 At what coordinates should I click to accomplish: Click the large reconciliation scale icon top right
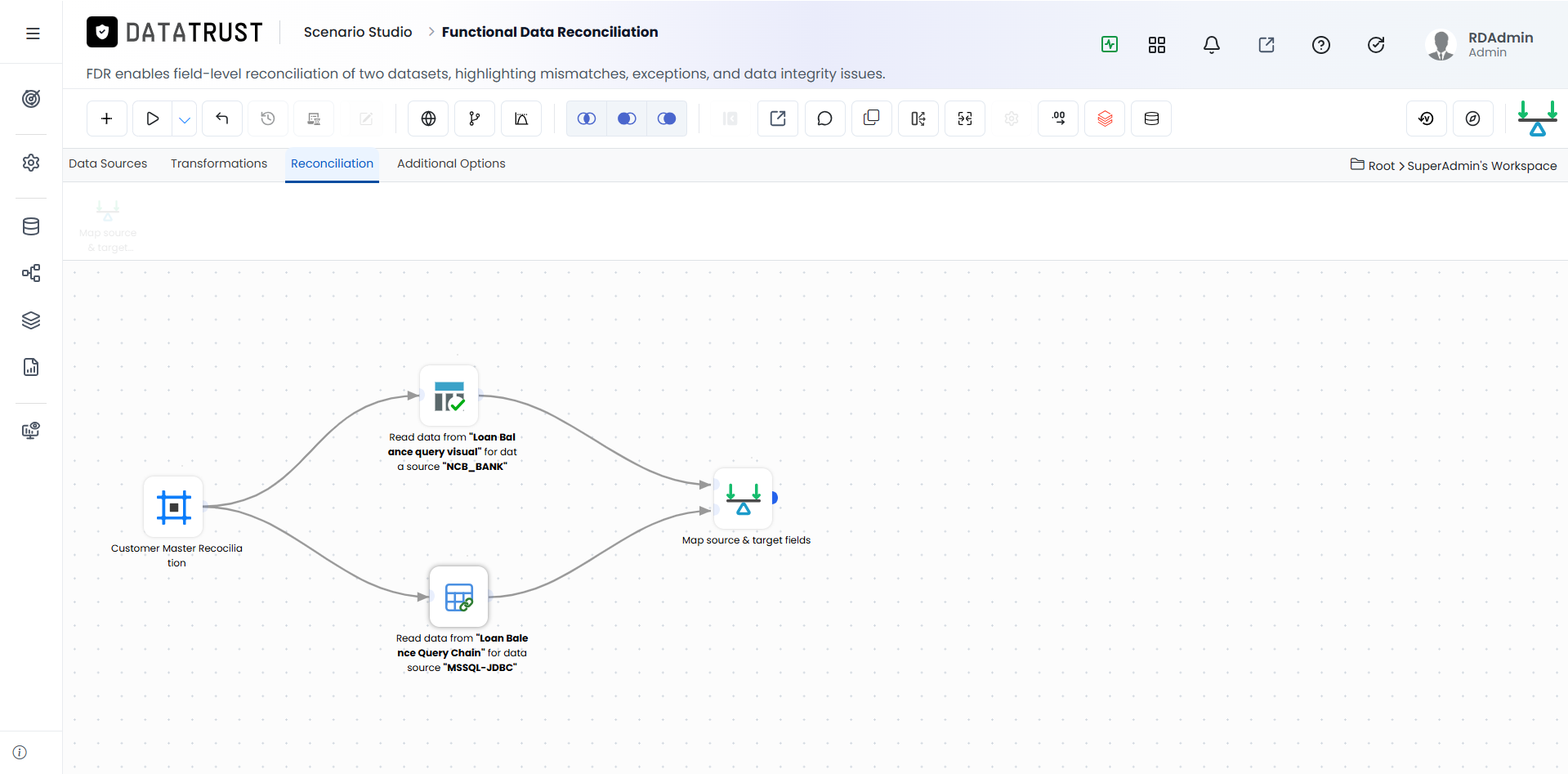point(1538,119)
